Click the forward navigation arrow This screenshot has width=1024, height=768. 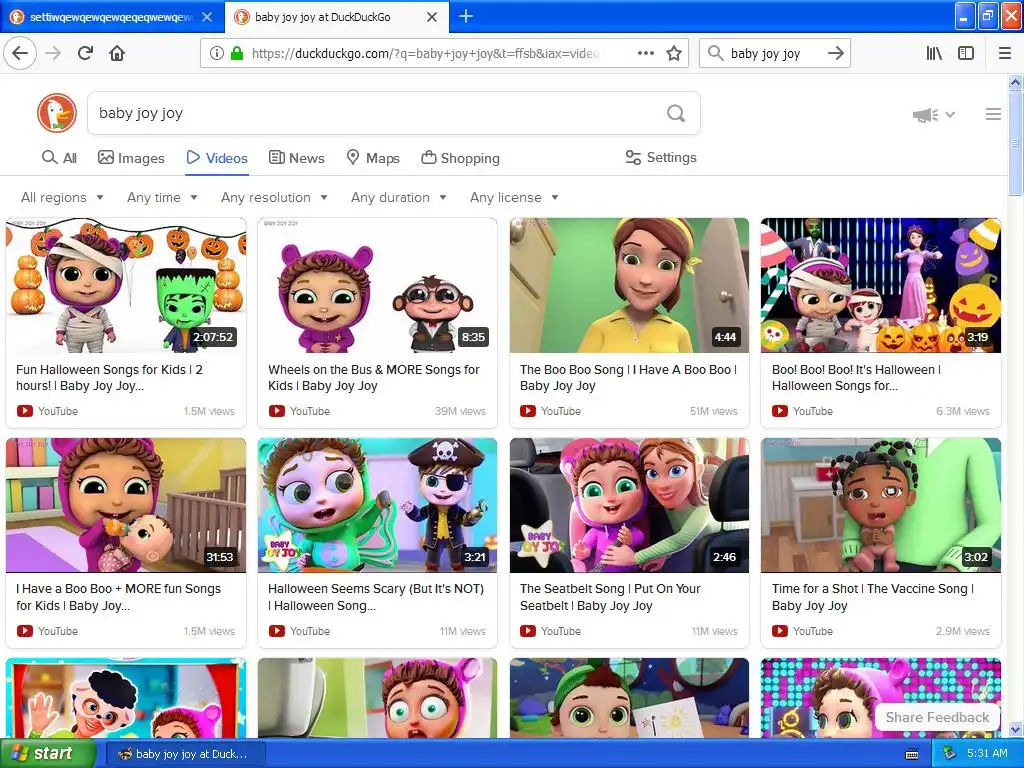coord(54,53)
